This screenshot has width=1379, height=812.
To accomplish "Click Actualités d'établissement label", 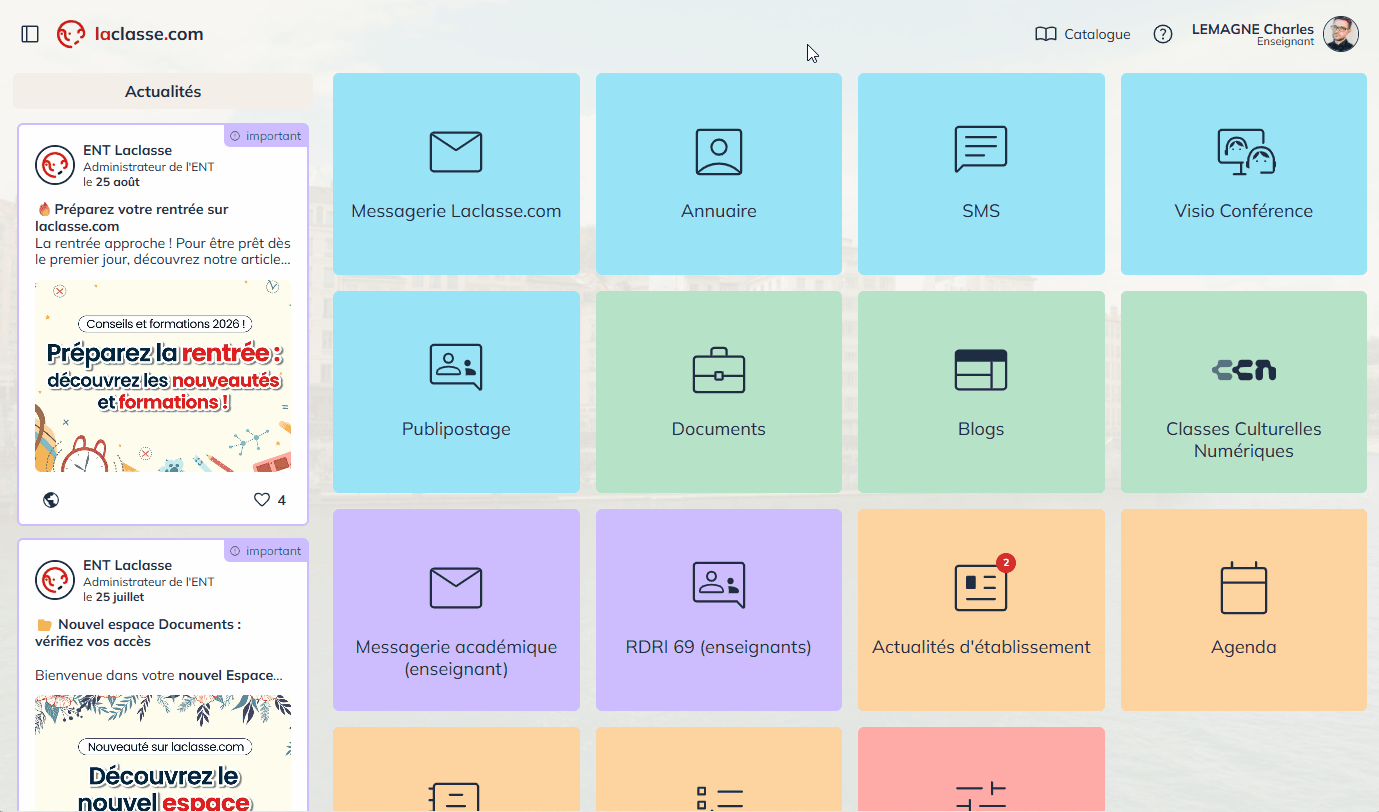I will (x=981, y=647).
